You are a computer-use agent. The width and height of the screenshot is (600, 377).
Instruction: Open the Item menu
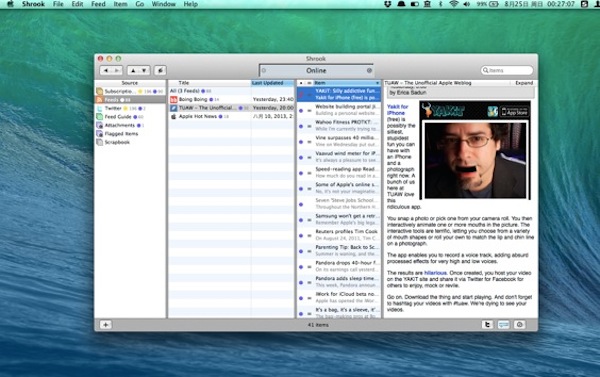120,4
